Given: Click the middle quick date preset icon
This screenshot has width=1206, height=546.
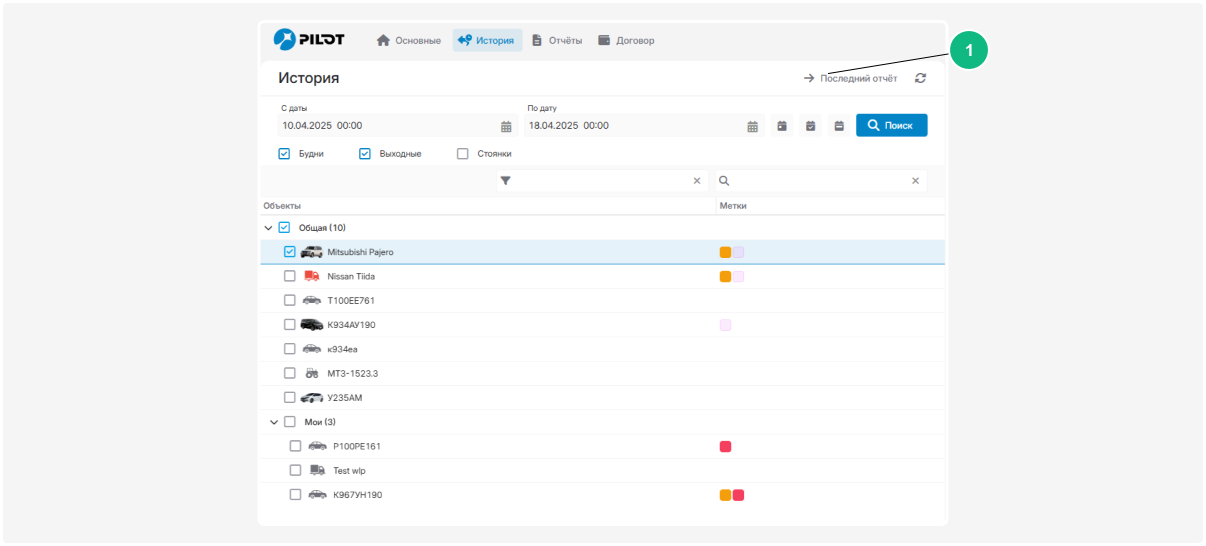Looking at the screenshot, I should [x=811, y=126].
